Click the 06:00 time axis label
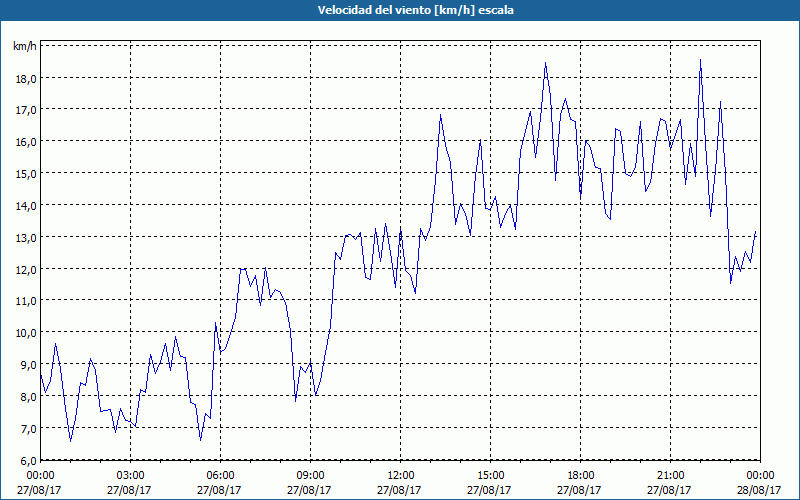 220,476
